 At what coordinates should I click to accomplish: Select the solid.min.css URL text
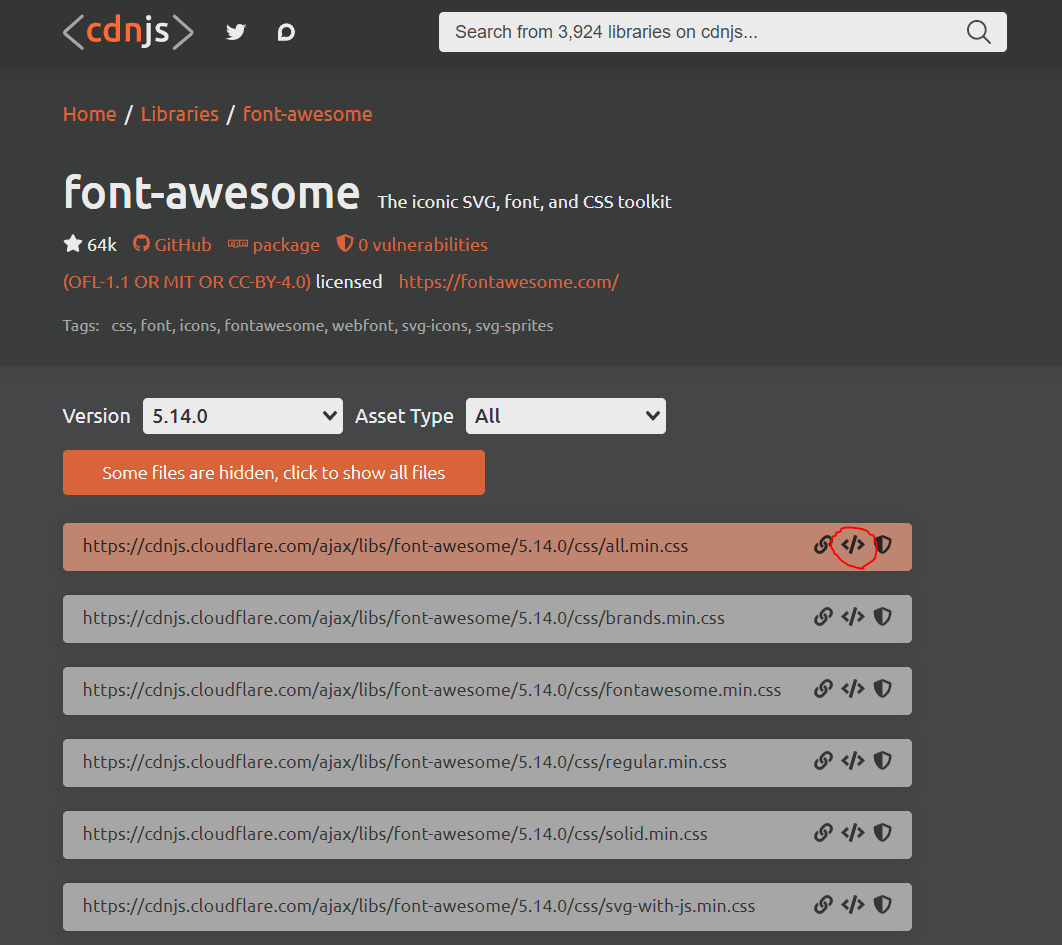(395, 834)
